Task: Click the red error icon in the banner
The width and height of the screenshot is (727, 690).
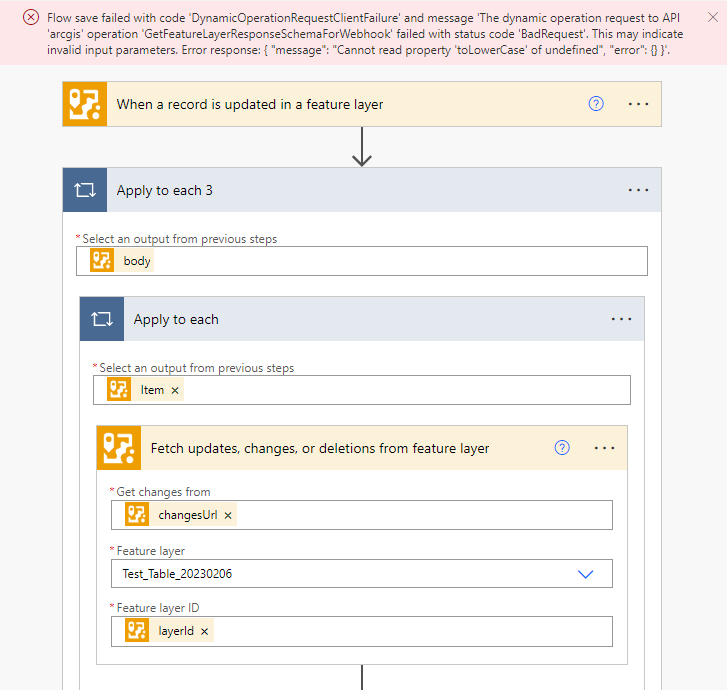Action: pyautogui.click(x=31, y=18)
